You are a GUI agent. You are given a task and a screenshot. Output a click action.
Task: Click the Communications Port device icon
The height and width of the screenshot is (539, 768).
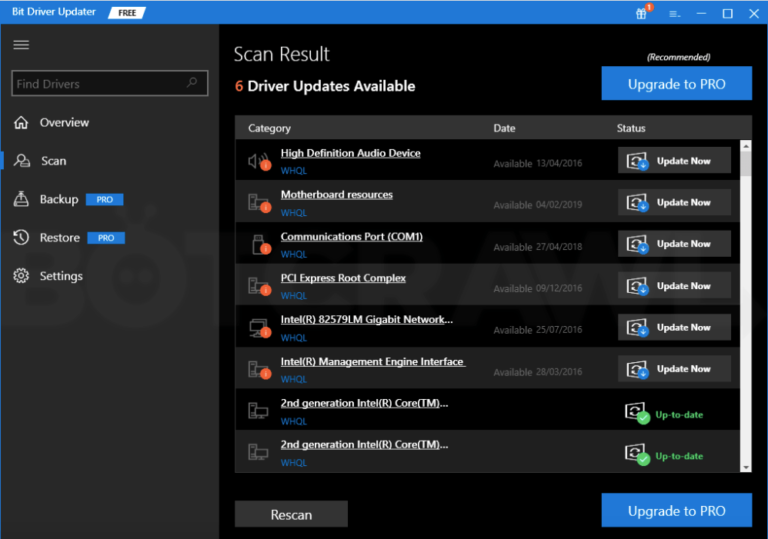pyautogui.click(x=261, y=245)
